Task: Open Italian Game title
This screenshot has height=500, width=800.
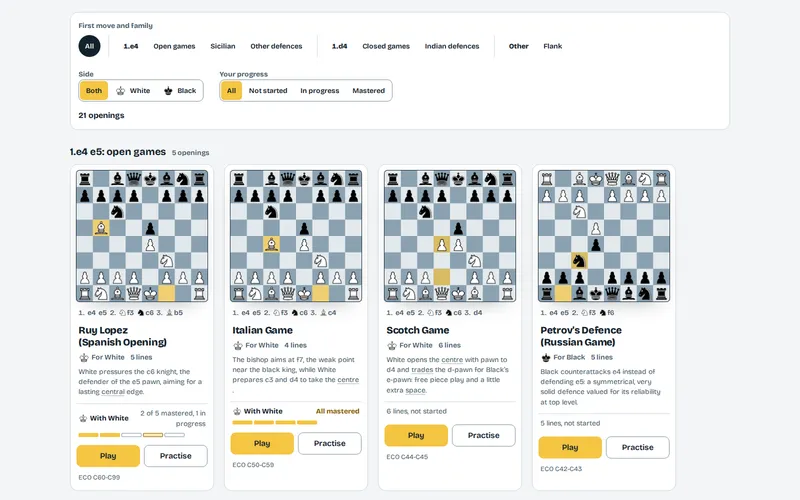Action: tap(262, 330)
